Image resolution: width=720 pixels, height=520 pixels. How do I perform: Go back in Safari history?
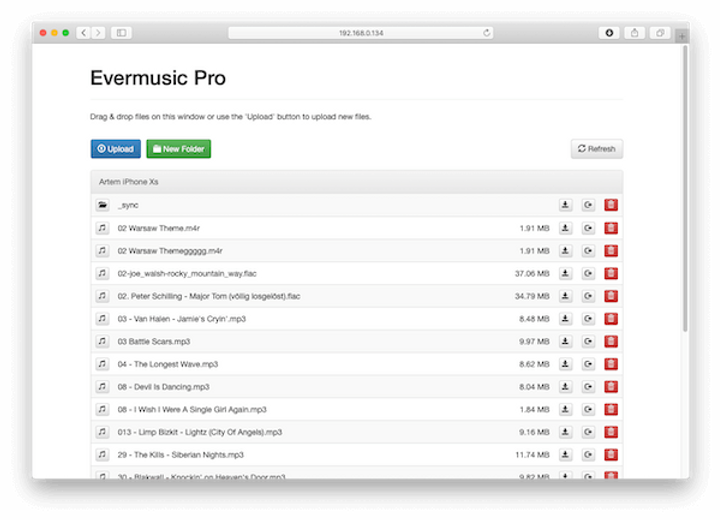pos(83,33)
